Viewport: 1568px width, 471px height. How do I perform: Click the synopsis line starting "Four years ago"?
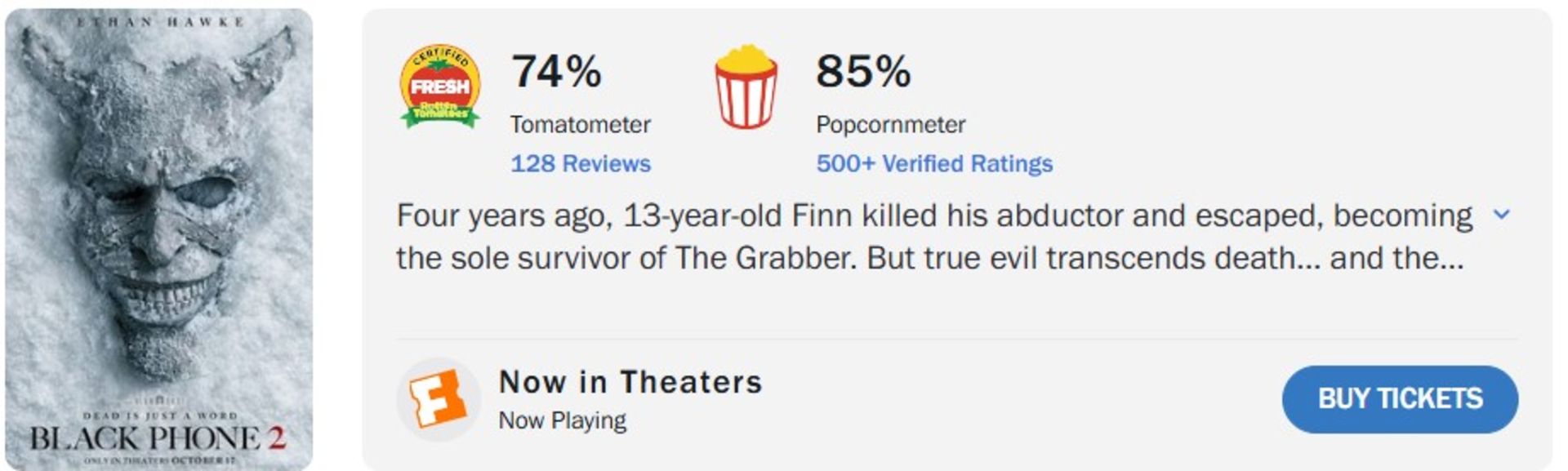[933, 216]
